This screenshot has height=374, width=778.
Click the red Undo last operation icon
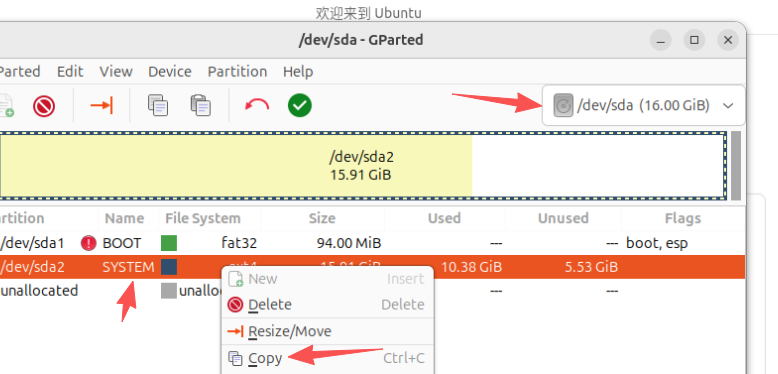click(x=257, y=105)
